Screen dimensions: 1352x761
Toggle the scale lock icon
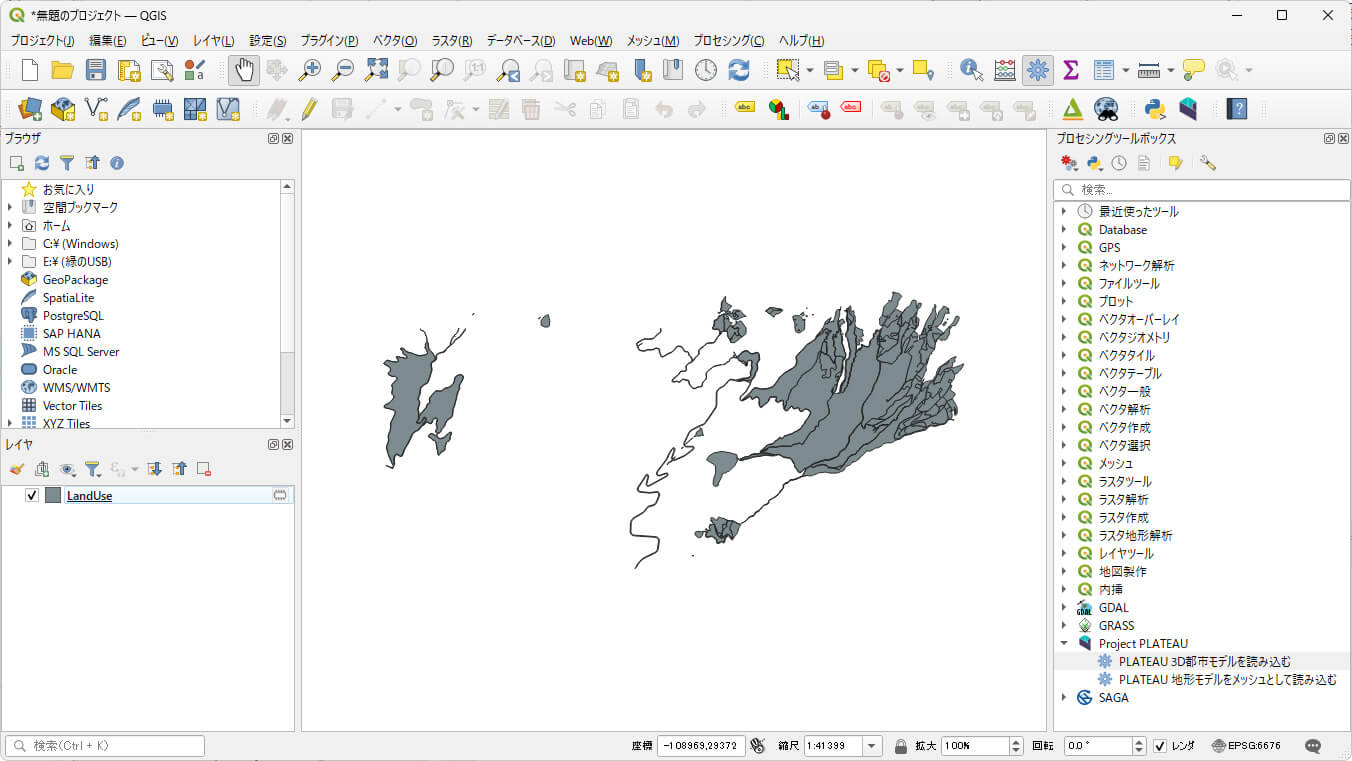[x=901, y=746]
